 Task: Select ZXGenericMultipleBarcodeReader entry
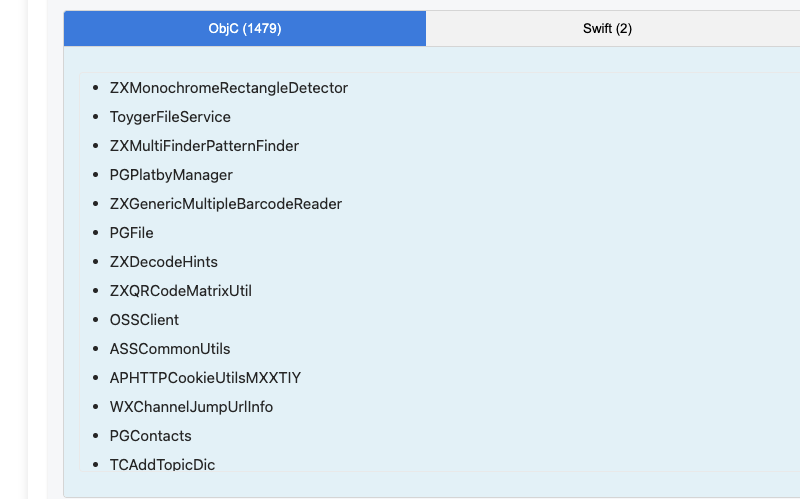pos(226,204)
